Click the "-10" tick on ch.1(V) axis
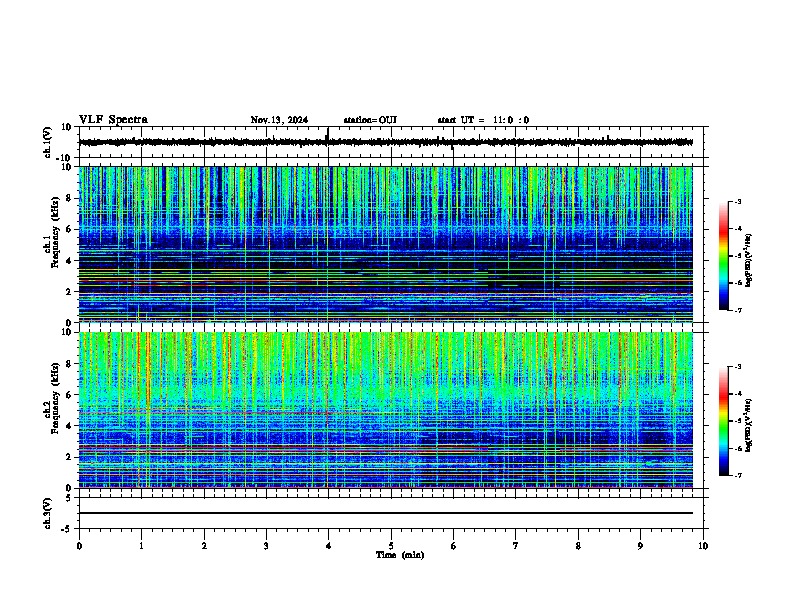 pyautogui.click(x=63, y=158)
